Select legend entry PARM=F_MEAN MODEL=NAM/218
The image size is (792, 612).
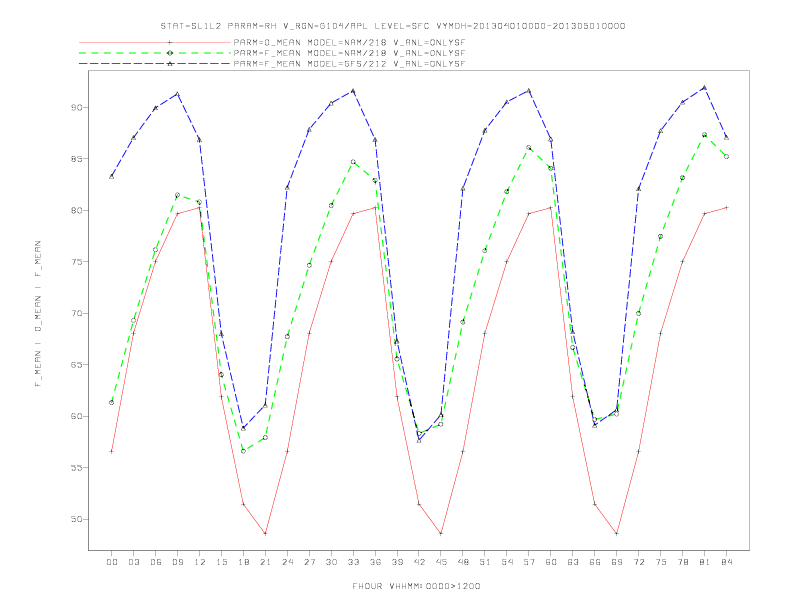click(349, 53)
